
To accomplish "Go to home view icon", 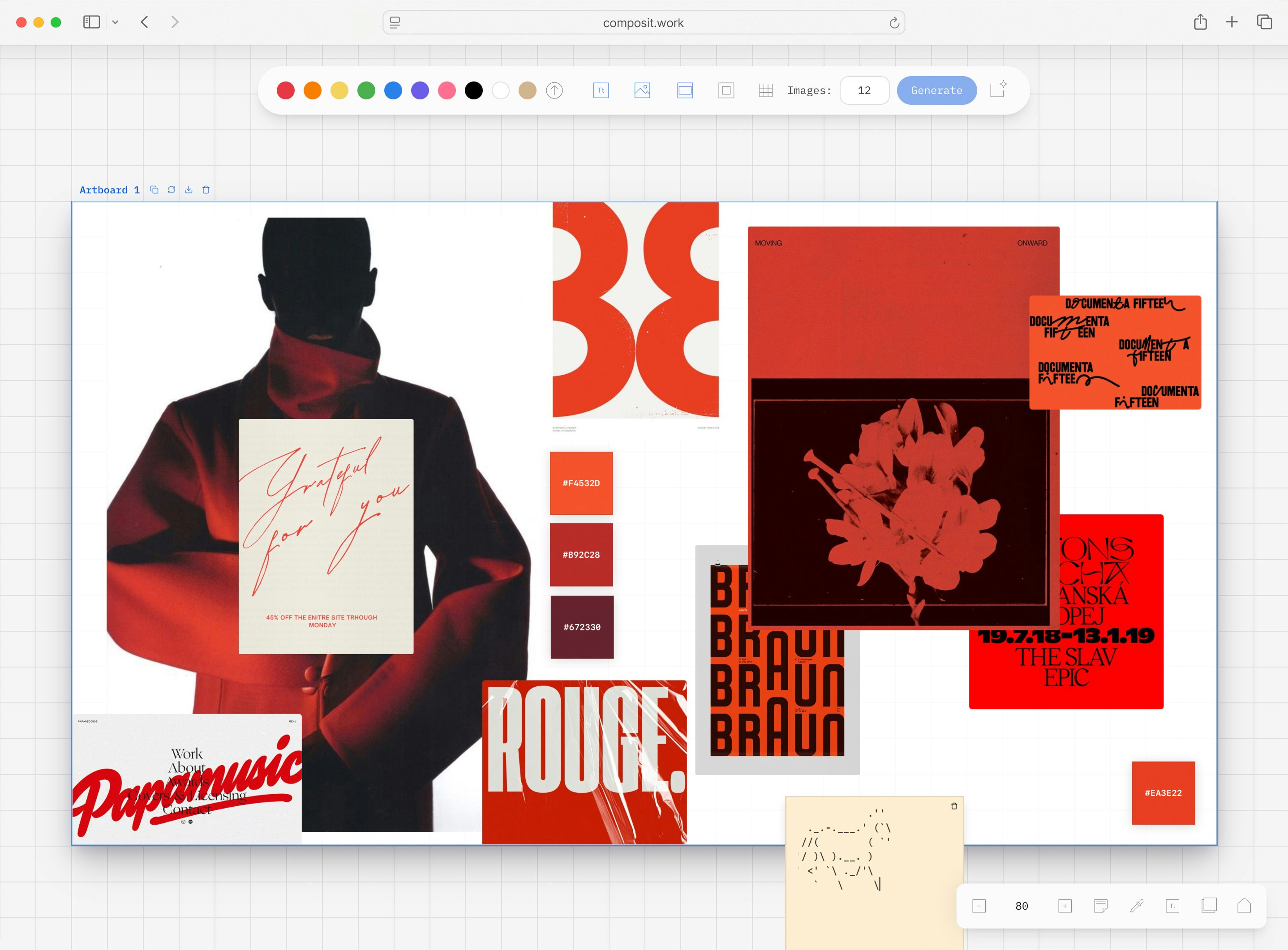I will click(1244, 906).
